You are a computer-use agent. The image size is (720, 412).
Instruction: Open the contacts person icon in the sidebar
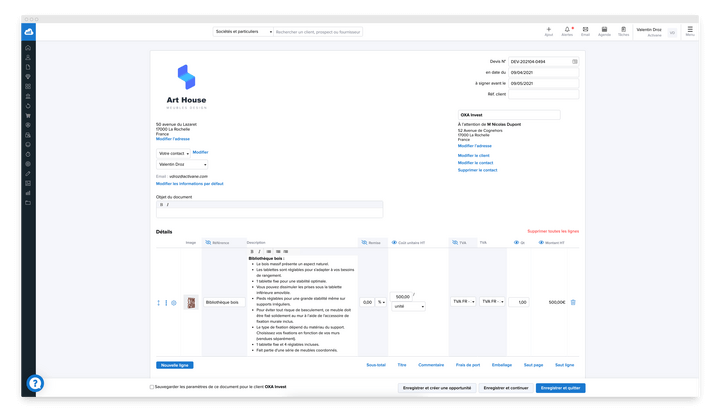coord(28,57)
